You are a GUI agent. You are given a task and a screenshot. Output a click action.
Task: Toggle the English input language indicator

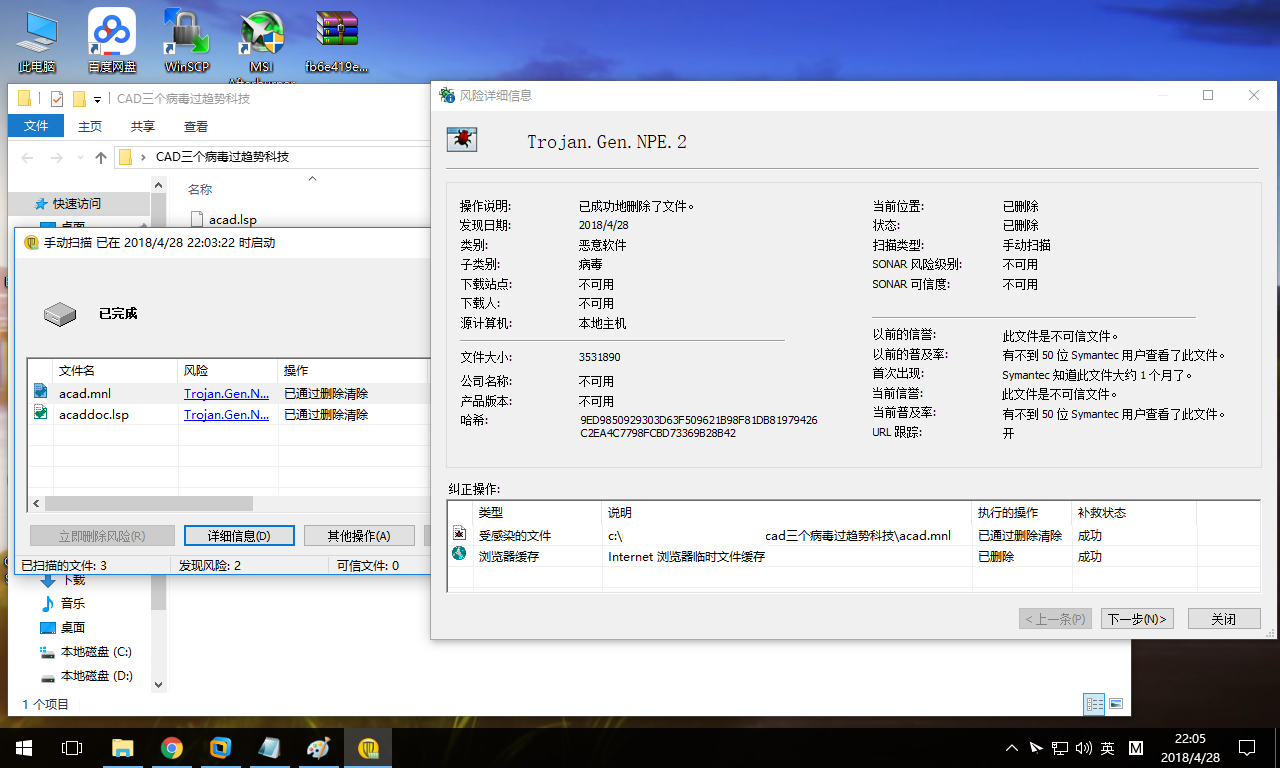coord(1108,748)
